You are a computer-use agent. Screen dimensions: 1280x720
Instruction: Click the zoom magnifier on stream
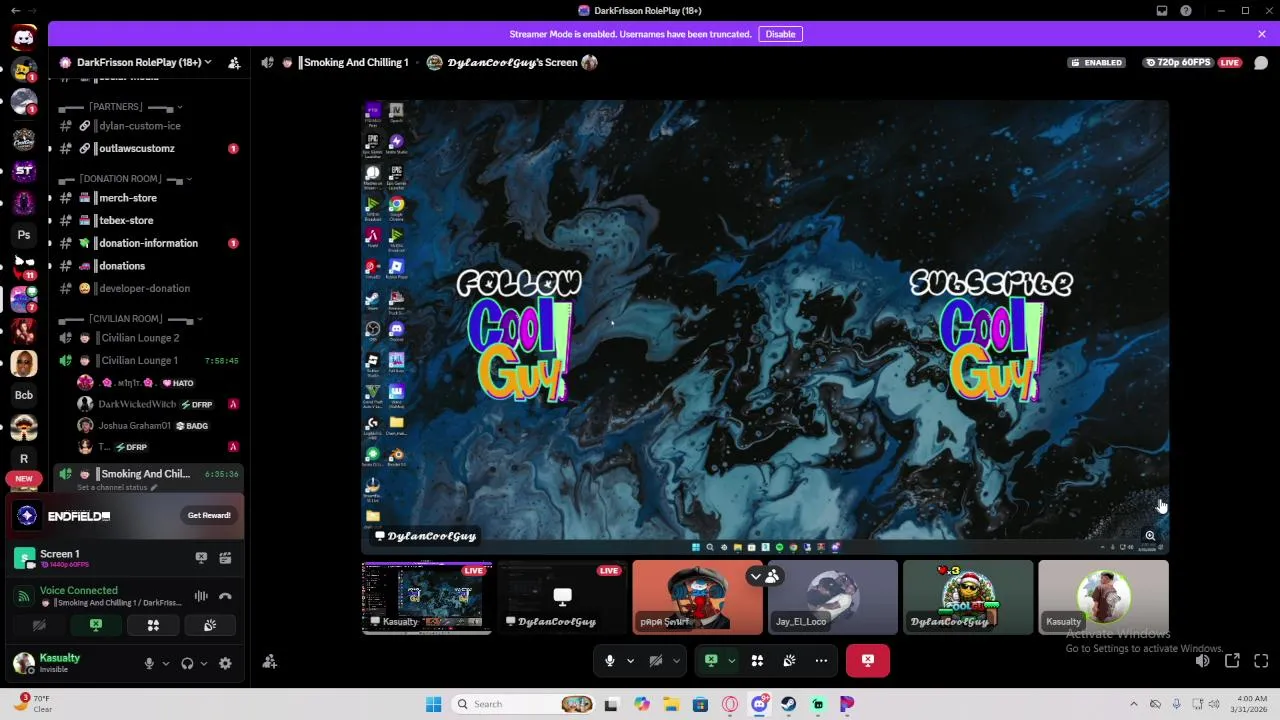coord(1150,536)
